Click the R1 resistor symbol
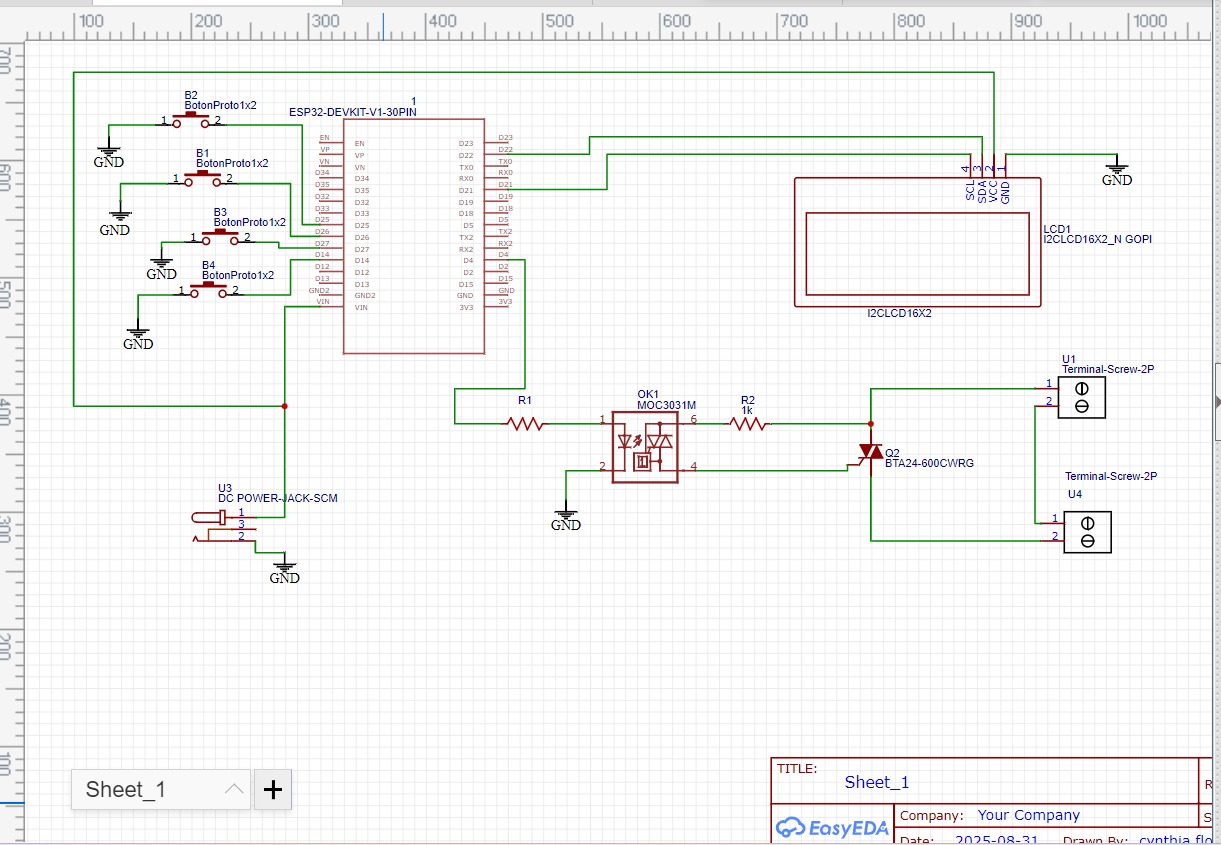Image resolution: width=1221 pixels, height=845 pixels. coord(526,424)
